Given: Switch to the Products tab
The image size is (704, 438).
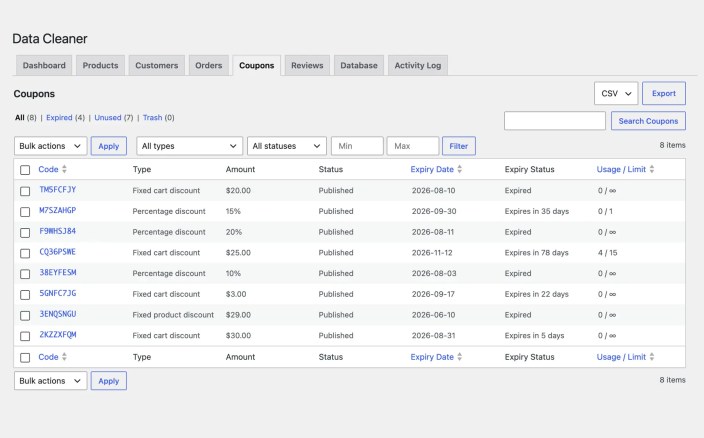Looking at the screenshot, I should pyautogui.click(x=100, y=65).
